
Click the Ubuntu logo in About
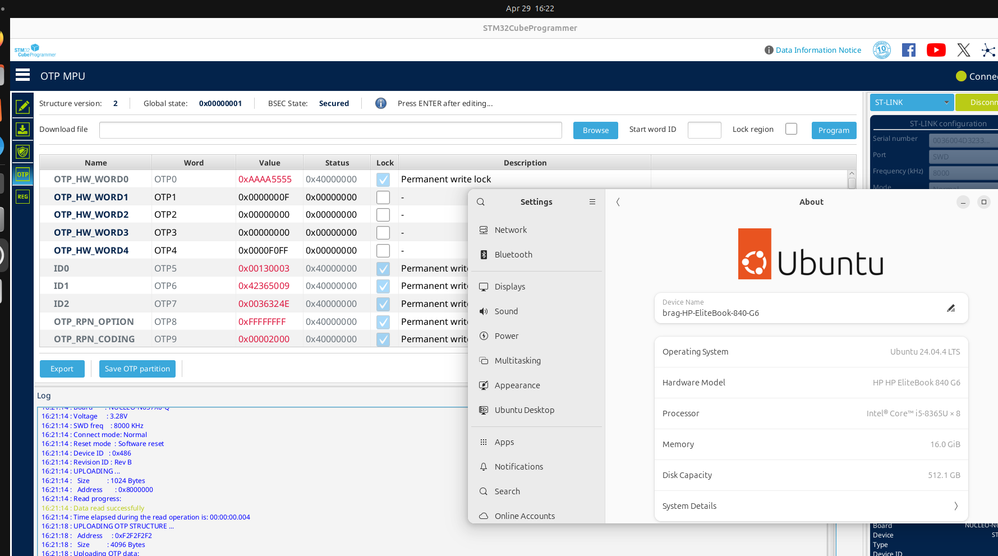(811, 254)
